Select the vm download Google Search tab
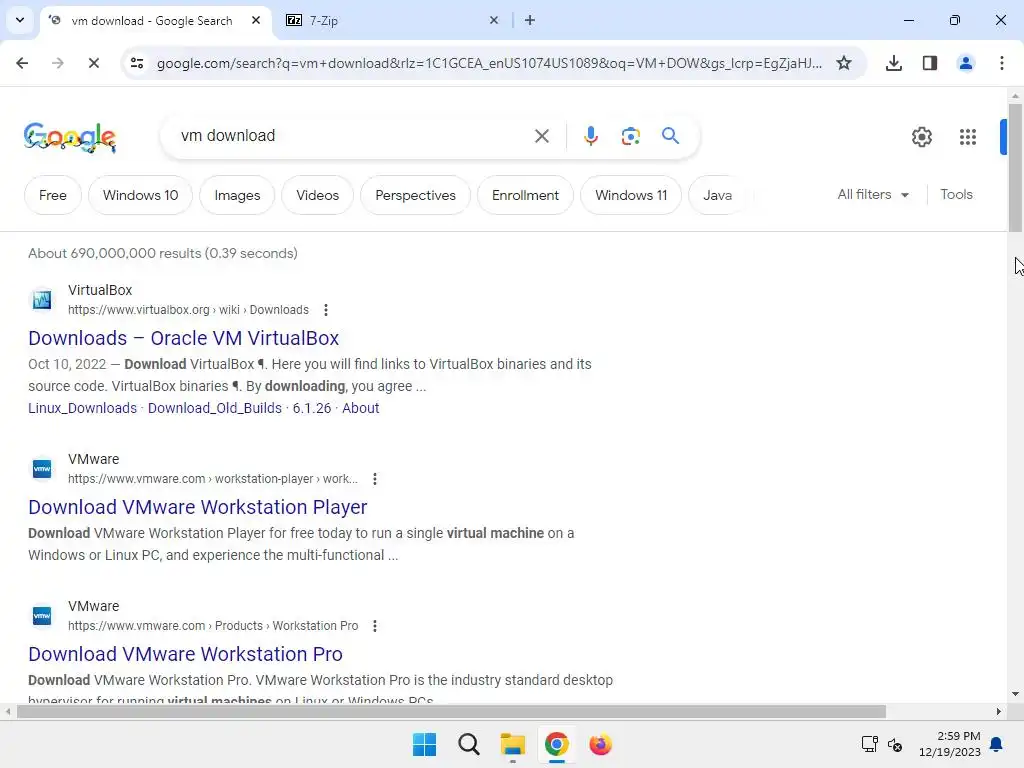Image resolution: width=1024 pixels, height=768 pixels. click(x=155, y=20)
